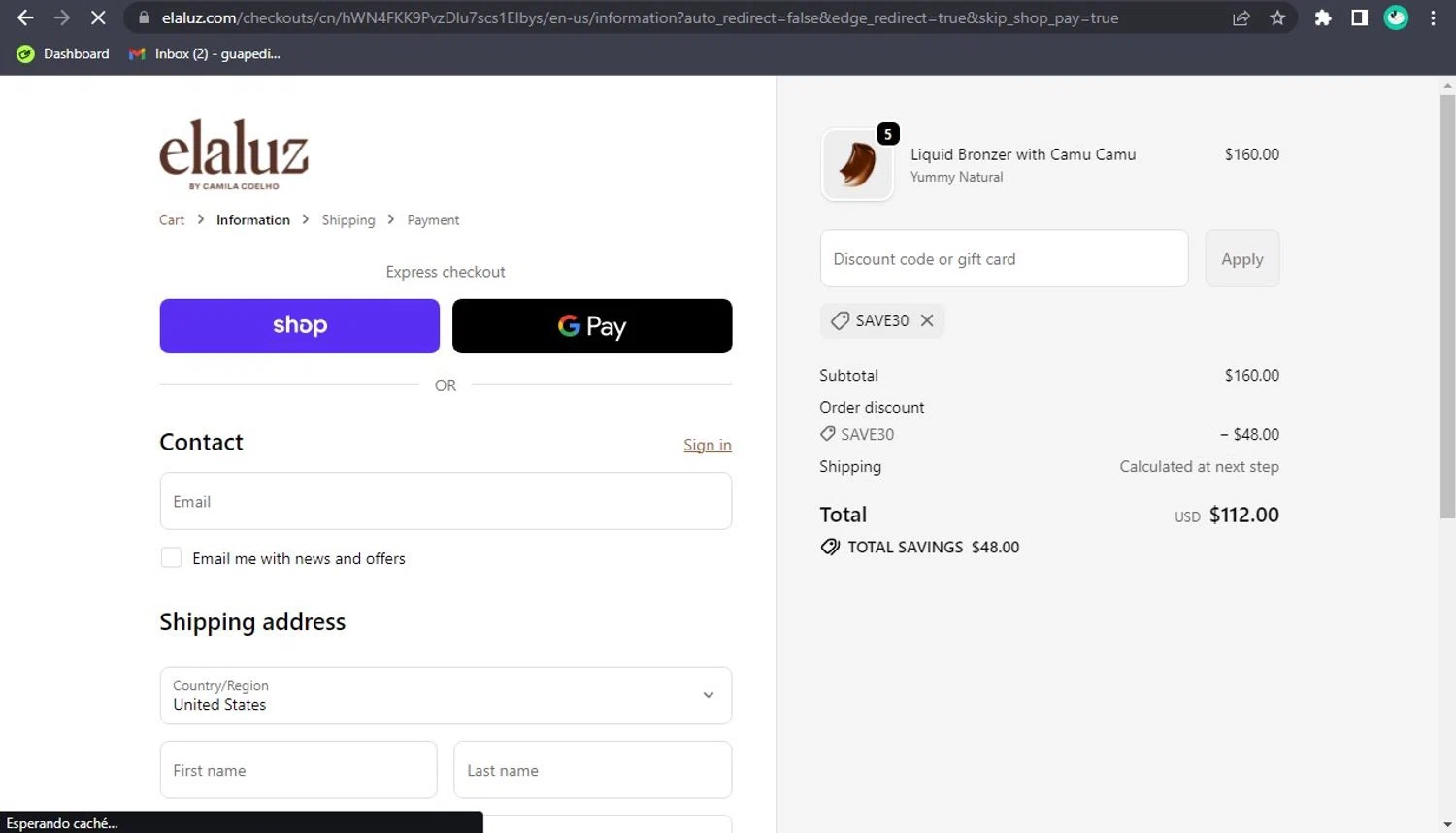
Task: Go back to the previous page
Action: point(25,17)
